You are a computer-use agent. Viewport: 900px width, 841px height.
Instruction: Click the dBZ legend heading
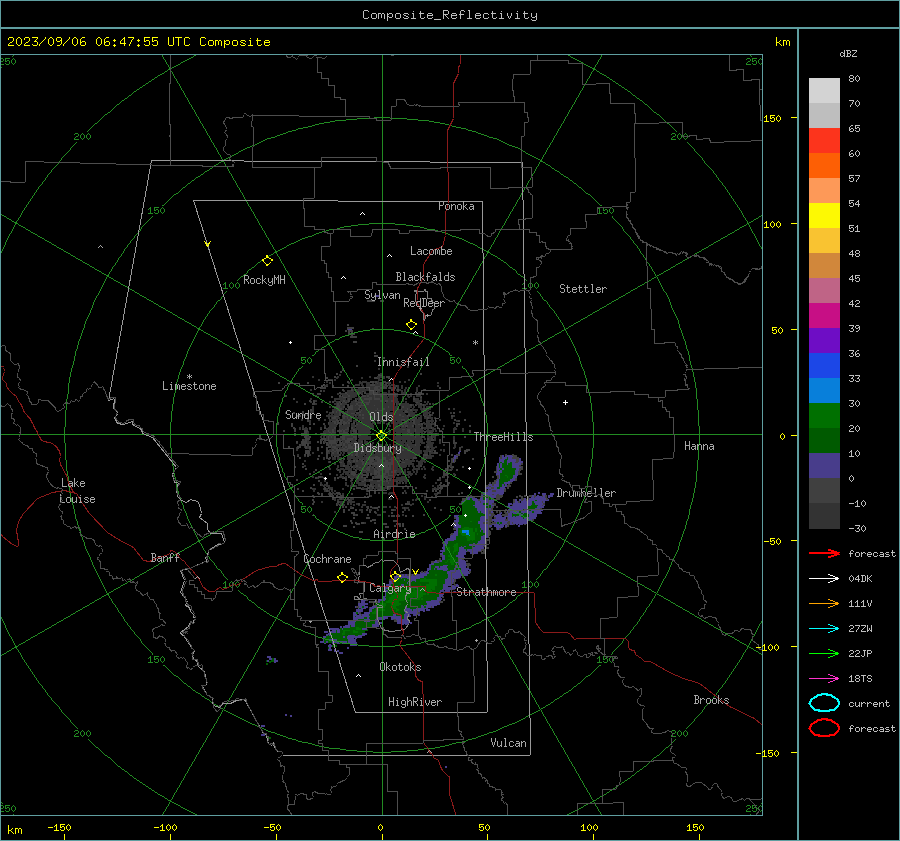point(848,53)
